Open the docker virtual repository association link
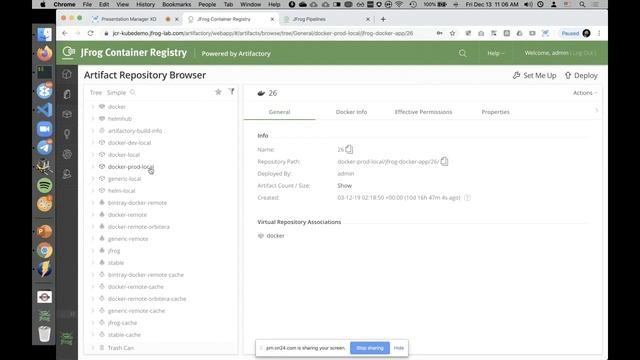This screenshot has height=360, width=640. coord(275,236)
